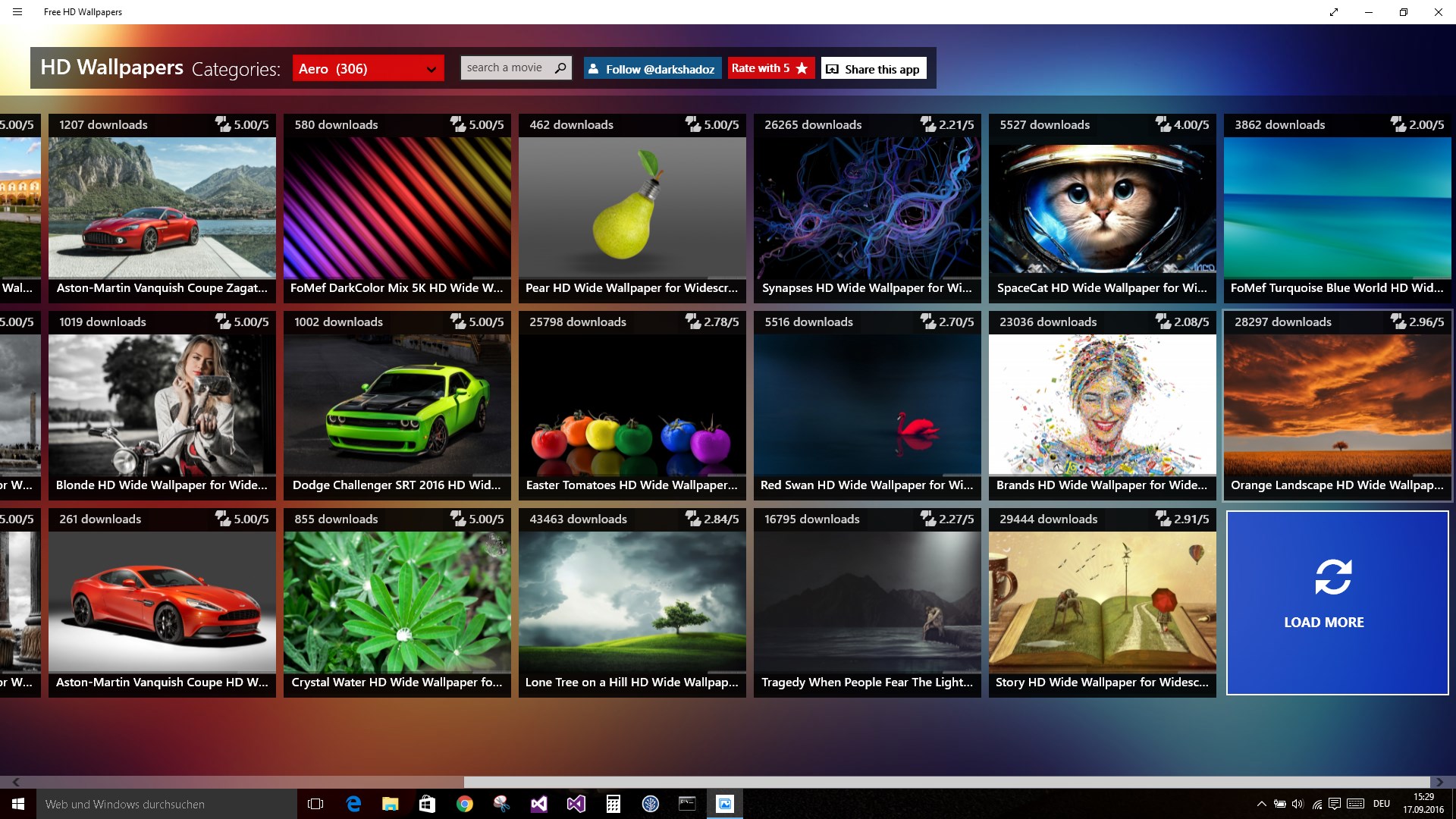Image resolution: width=1456 pixels, height=819 pixels.
Task: Open Dodge Challenger SRT 2016 wallpaper
Action: tap(397, 404)
